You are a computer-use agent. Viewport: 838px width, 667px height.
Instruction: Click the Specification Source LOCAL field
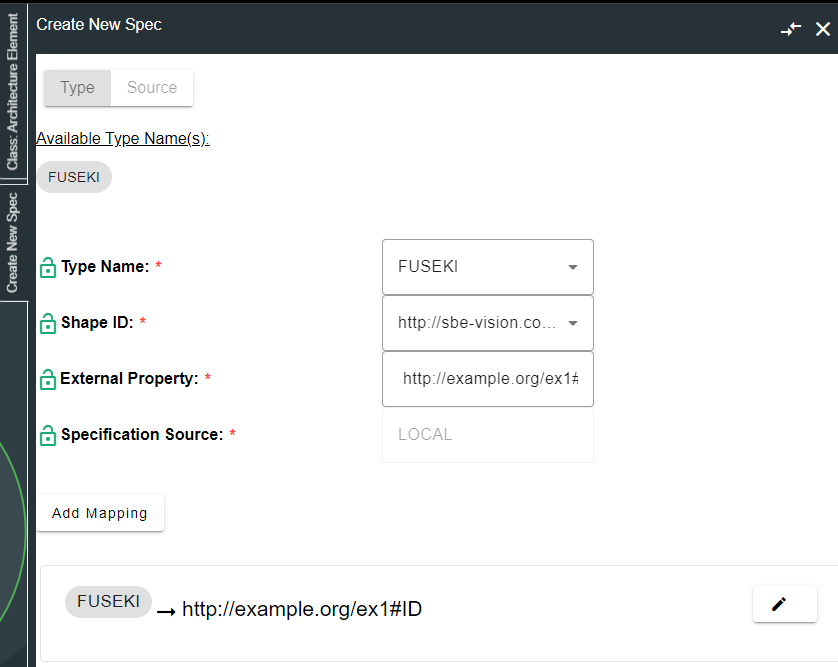[488, 435]
